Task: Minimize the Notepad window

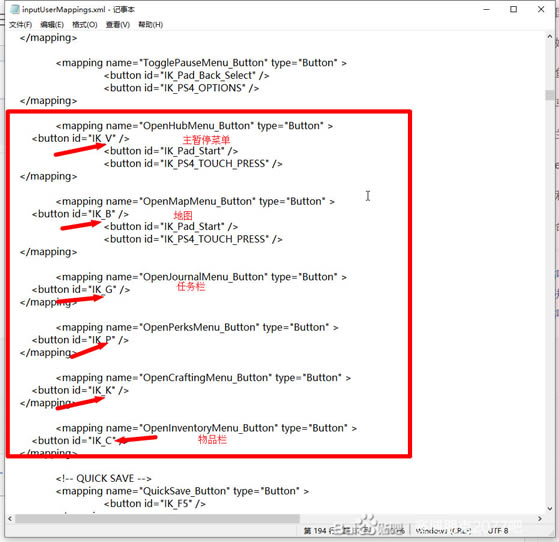Action: click(x=486, y=10)
